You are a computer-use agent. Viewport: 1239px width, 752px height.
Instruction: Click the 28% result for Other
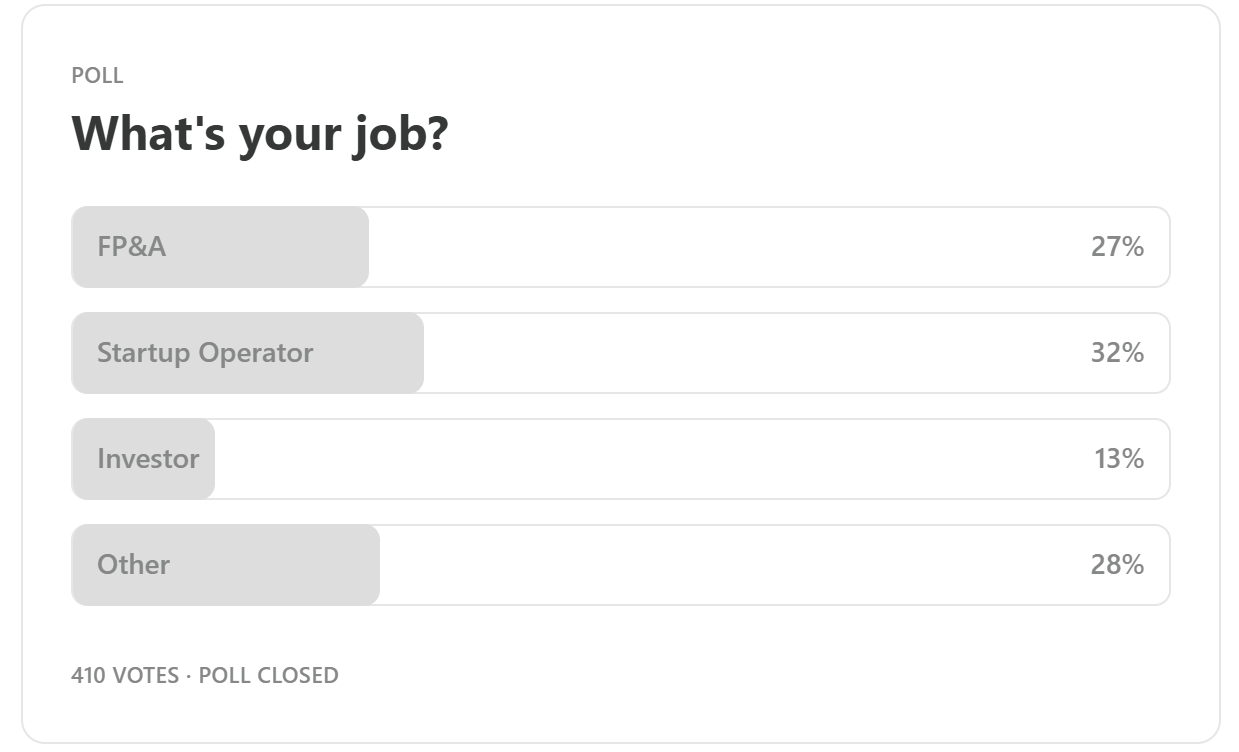(x=1117, y=565)
